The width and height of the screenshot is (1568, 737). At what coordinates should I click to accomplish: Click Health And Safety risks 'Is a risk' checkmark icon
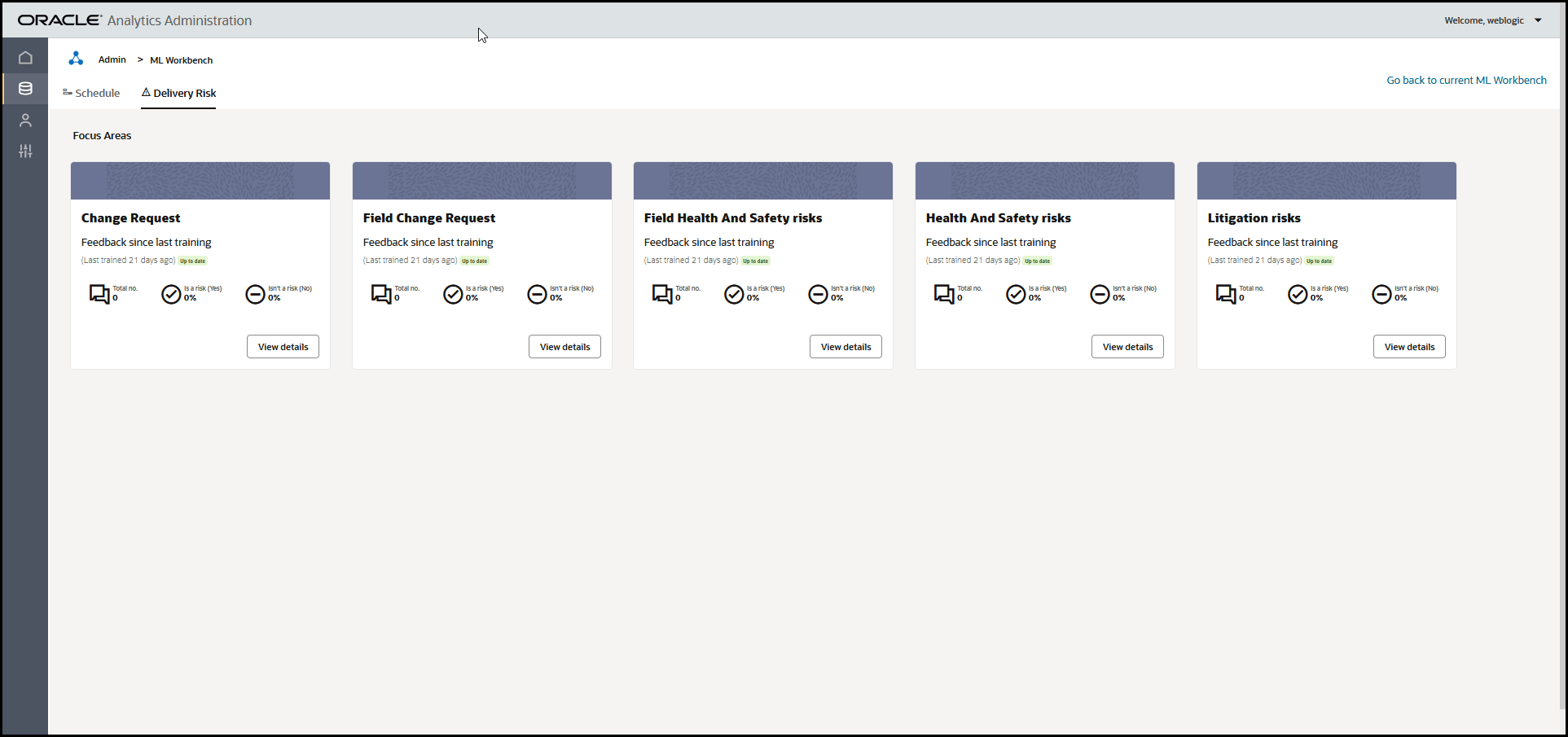coord(1016,294)
